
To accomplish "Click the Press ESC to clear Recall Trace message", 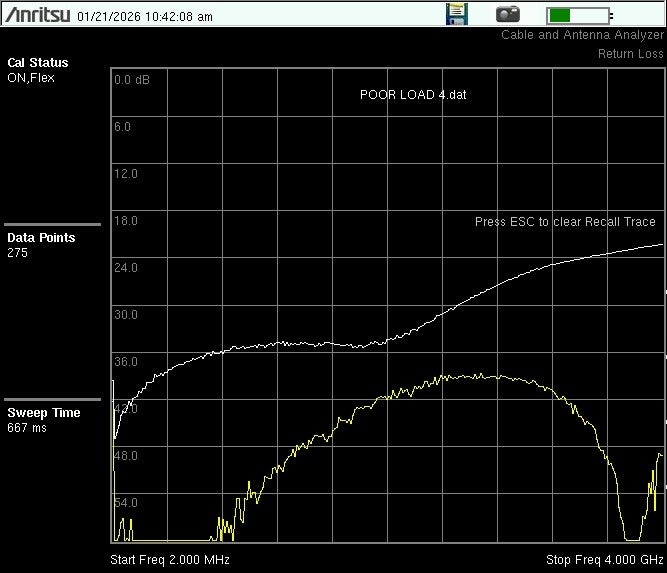I will (x=565, y=221).
